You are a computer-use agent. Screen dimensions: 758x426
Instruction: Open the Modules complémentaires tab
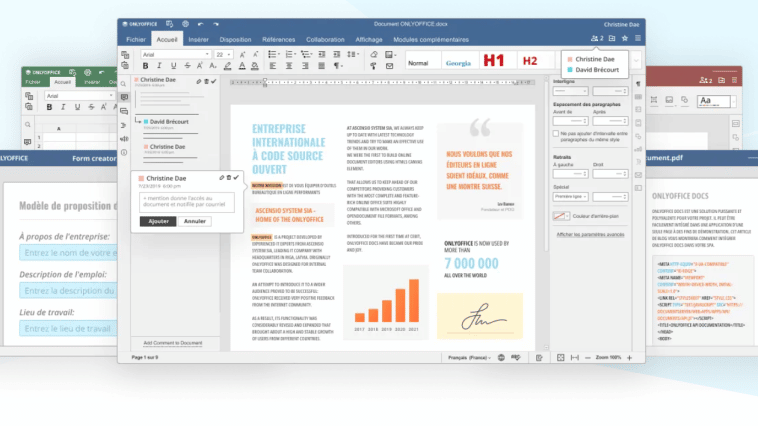point(431,40)
